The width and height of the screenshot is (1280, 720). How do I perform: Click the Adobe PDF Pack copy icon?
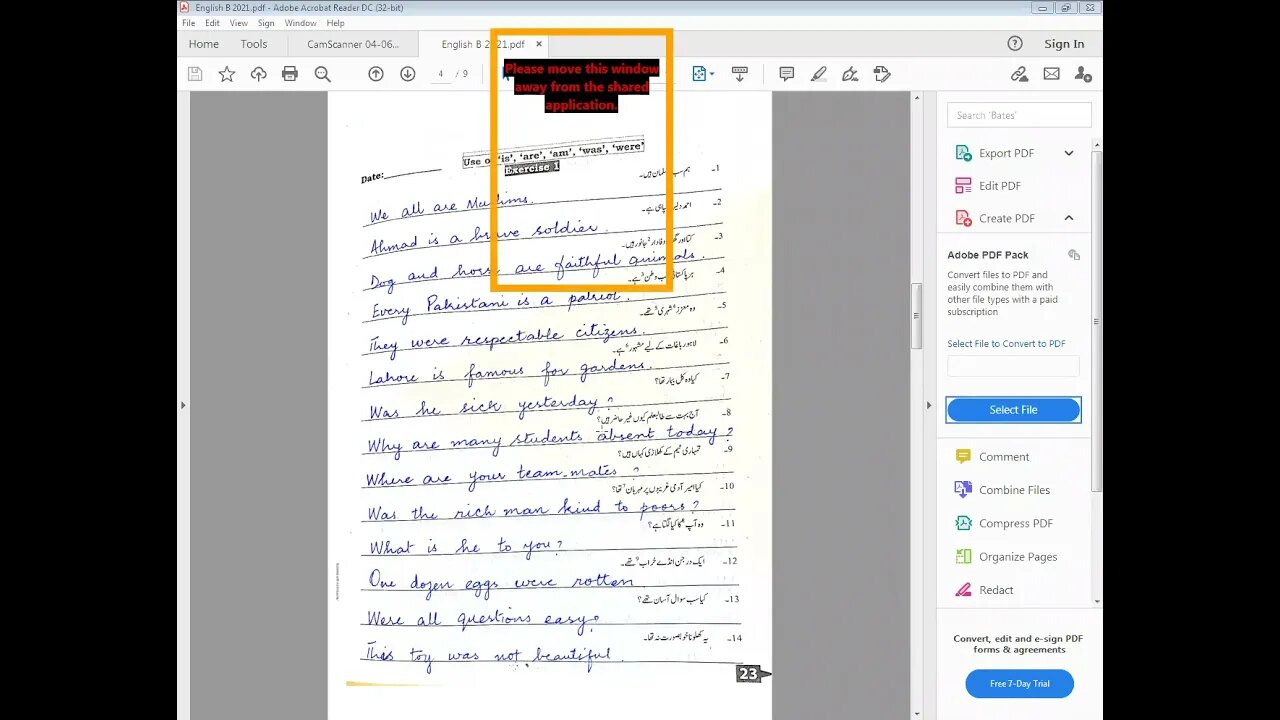click(x=1074, y=255)
